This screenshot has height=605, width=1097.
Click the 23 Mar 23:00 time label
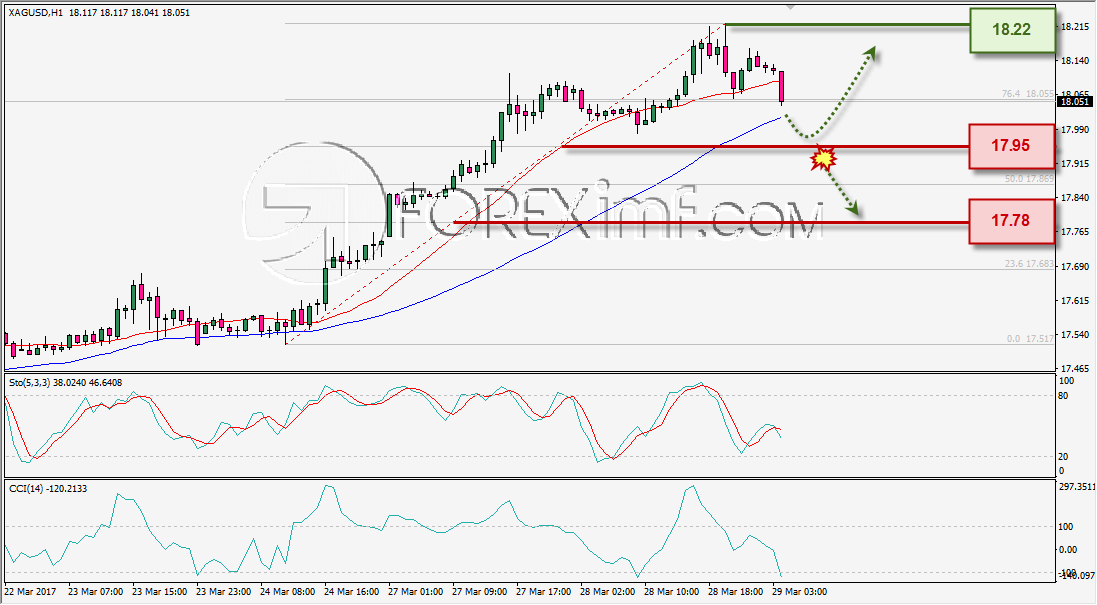click(x=223, y=592)
